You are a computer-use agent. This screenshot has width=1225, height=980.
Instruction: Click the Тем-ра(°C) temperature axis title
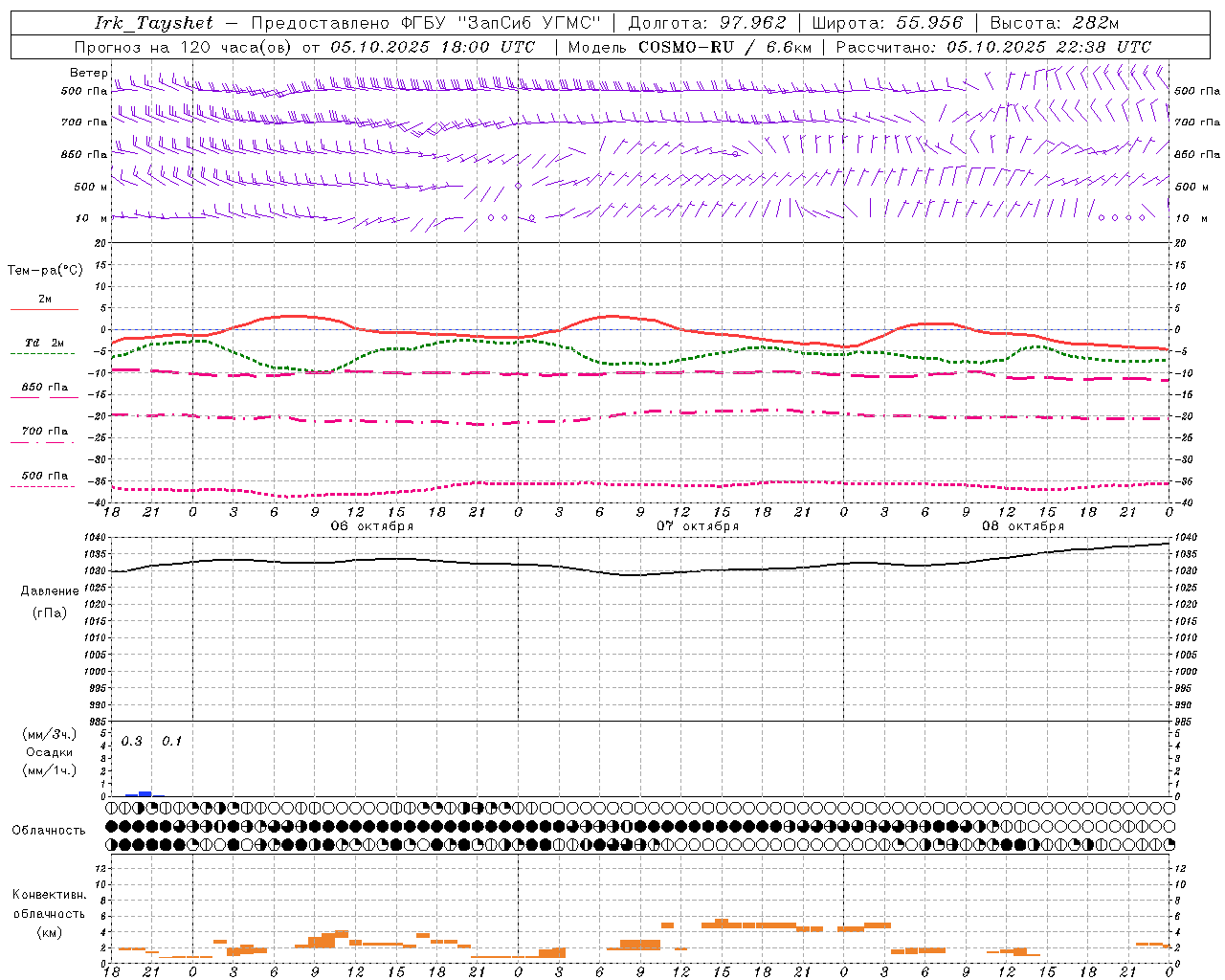(45, 271)
